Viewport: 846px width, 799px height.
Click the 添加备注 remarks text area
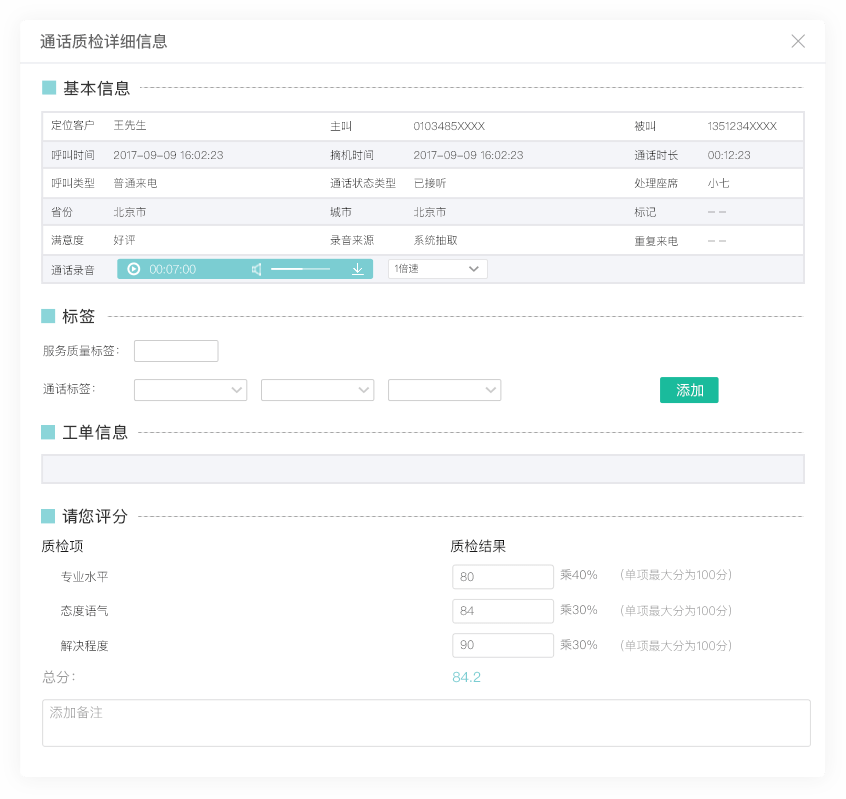426,723
